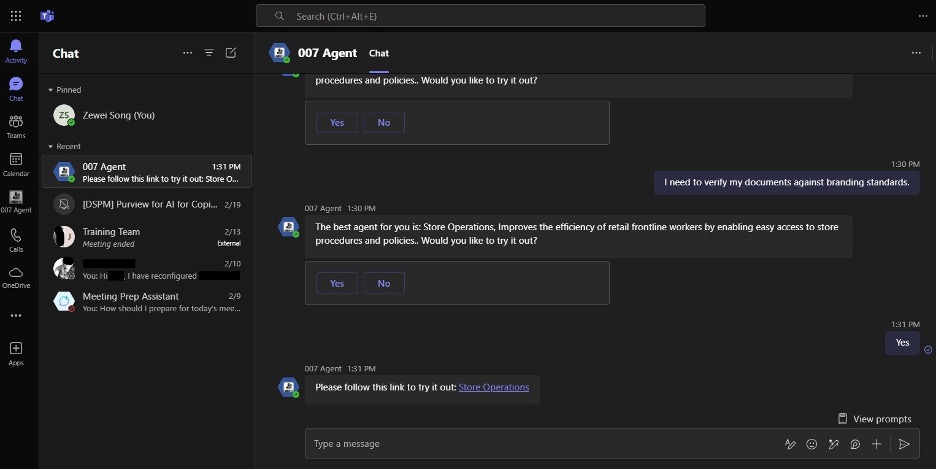The image size is (936, 470).
Task: Click the muted icon on DSPM chat
Action: coord(64,204)
